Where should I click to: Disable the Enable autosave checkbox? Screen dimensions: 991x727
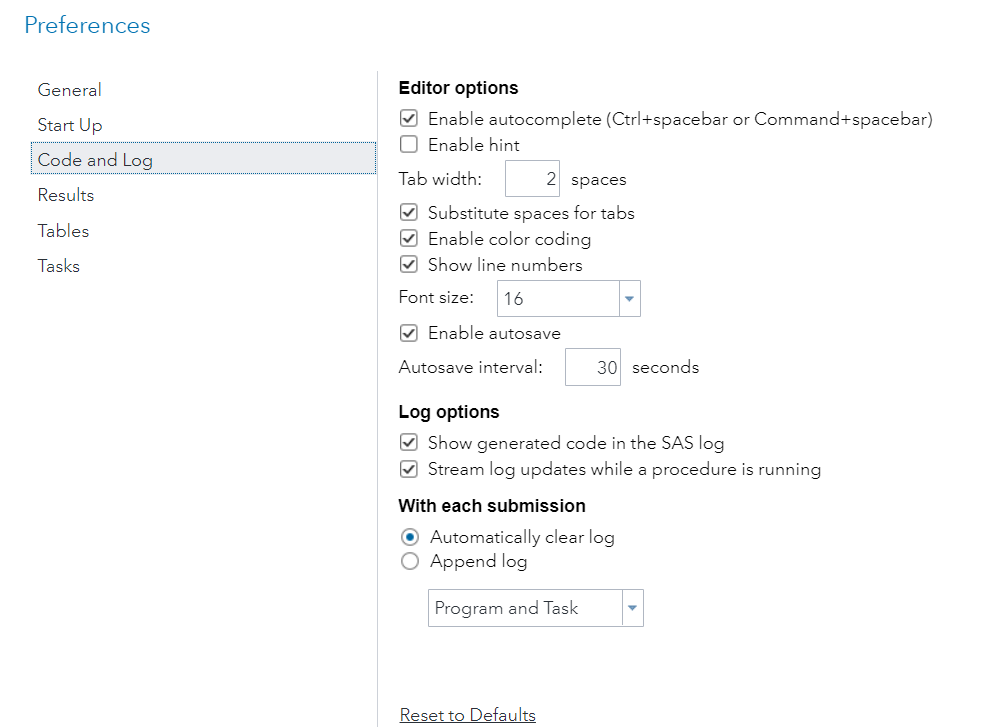pyautogui.click(x=409, y=333)
